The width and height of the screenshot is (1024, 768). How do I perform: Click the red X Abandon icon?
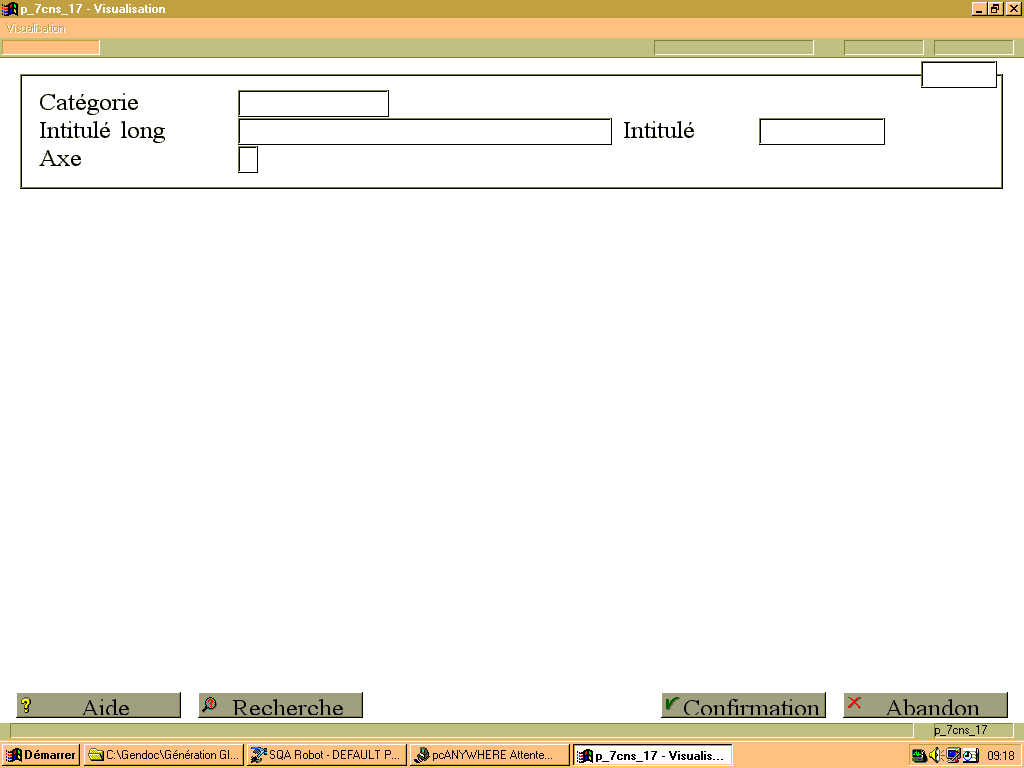click(x=854, y=703)
